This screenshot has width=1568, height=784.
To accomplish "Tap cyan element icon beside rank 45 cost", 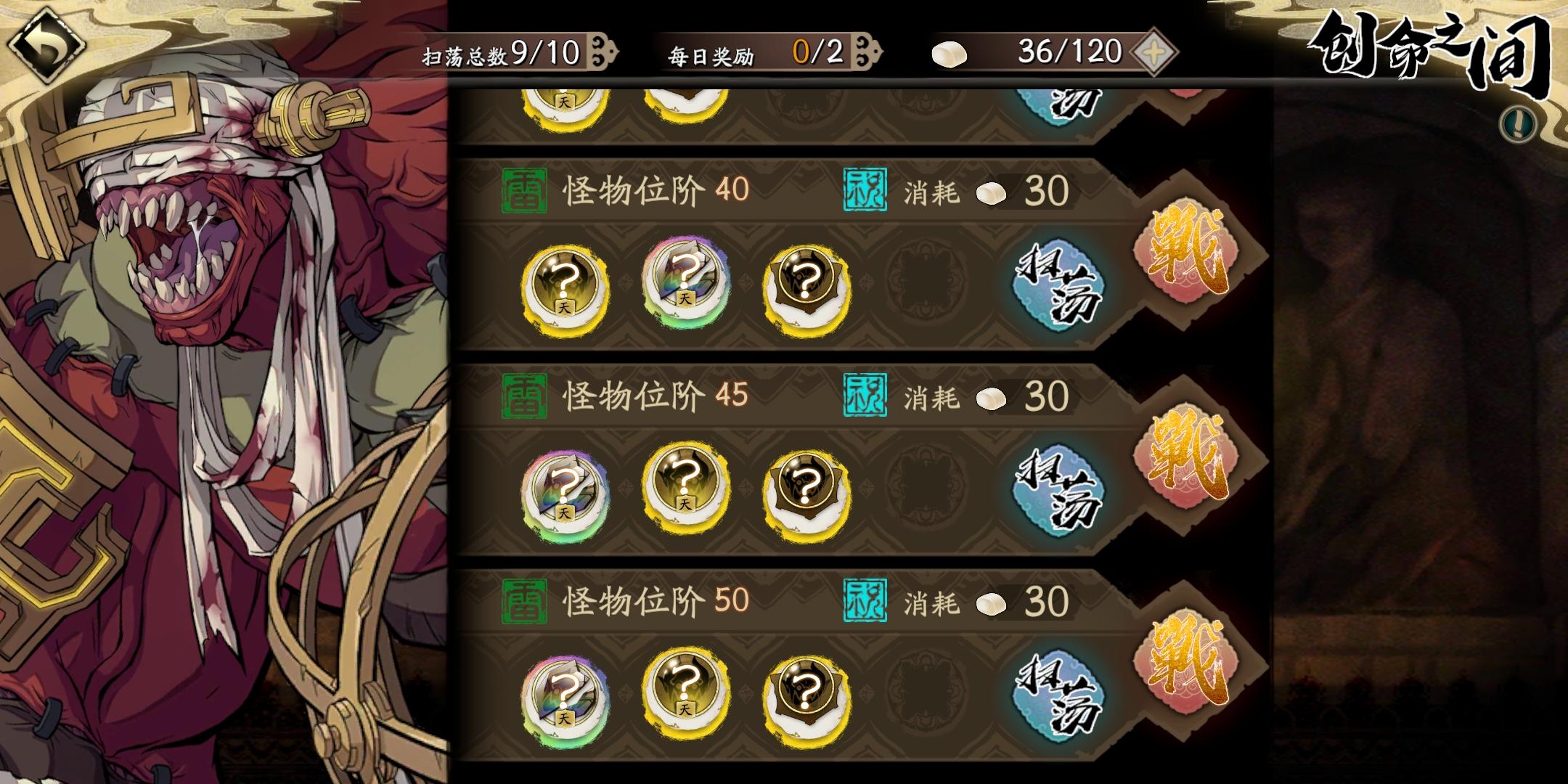I will tap(865, 396).
